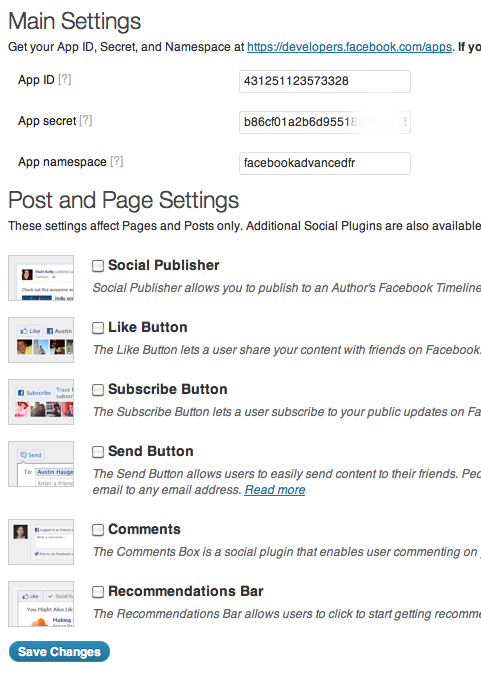Select the Social Publisher description text
This screenshot has width=481, height=675.
point(287,288)
